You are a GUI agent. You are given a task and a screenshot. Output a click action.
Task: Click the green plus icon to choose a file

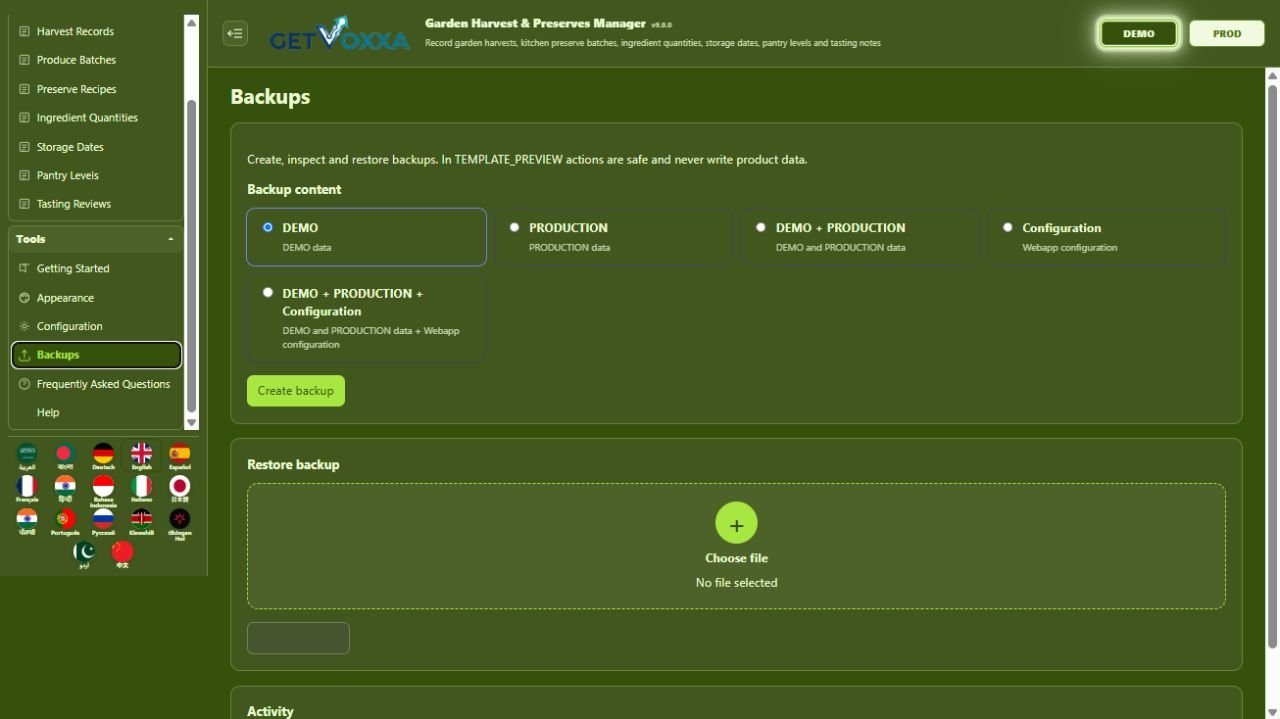point(736,523)
